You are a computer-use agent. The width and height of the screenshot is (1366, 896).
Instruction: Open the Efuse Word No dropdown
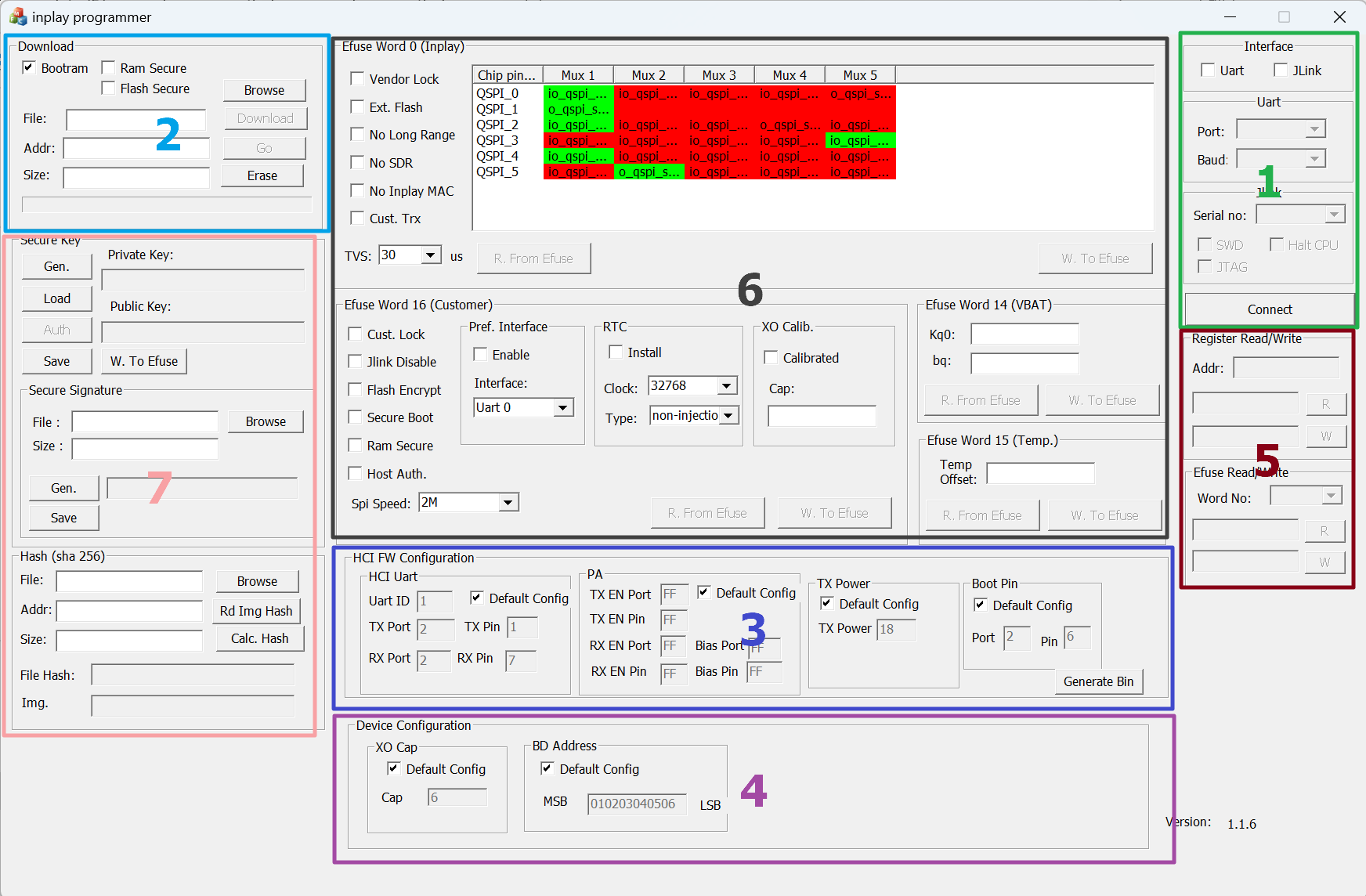(1331, 496)
